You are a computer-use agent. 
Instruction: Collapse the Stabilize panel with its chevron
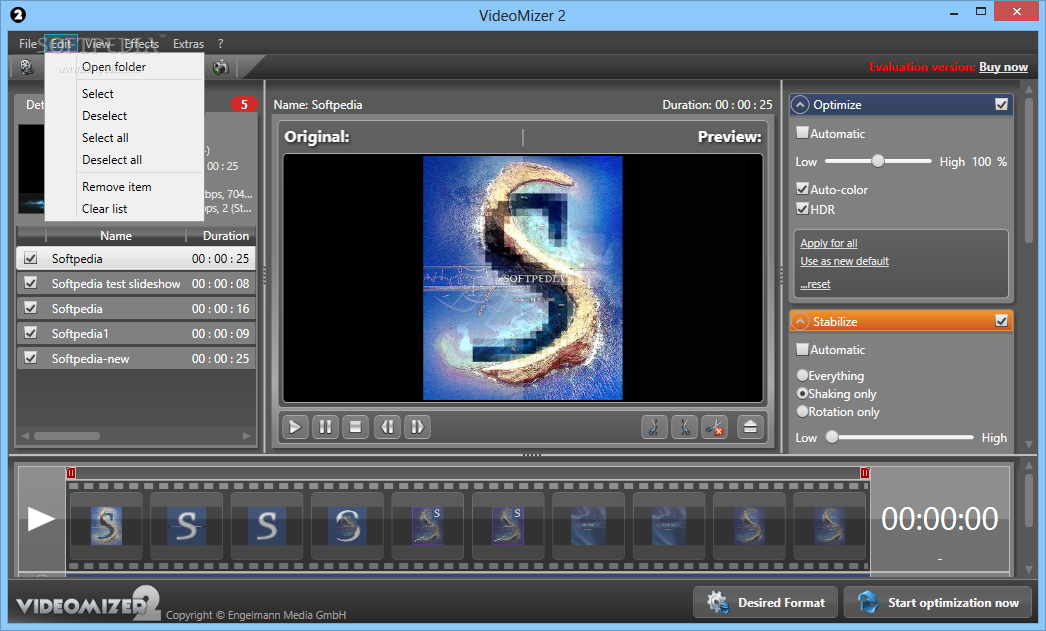click(x=800, y=322)
